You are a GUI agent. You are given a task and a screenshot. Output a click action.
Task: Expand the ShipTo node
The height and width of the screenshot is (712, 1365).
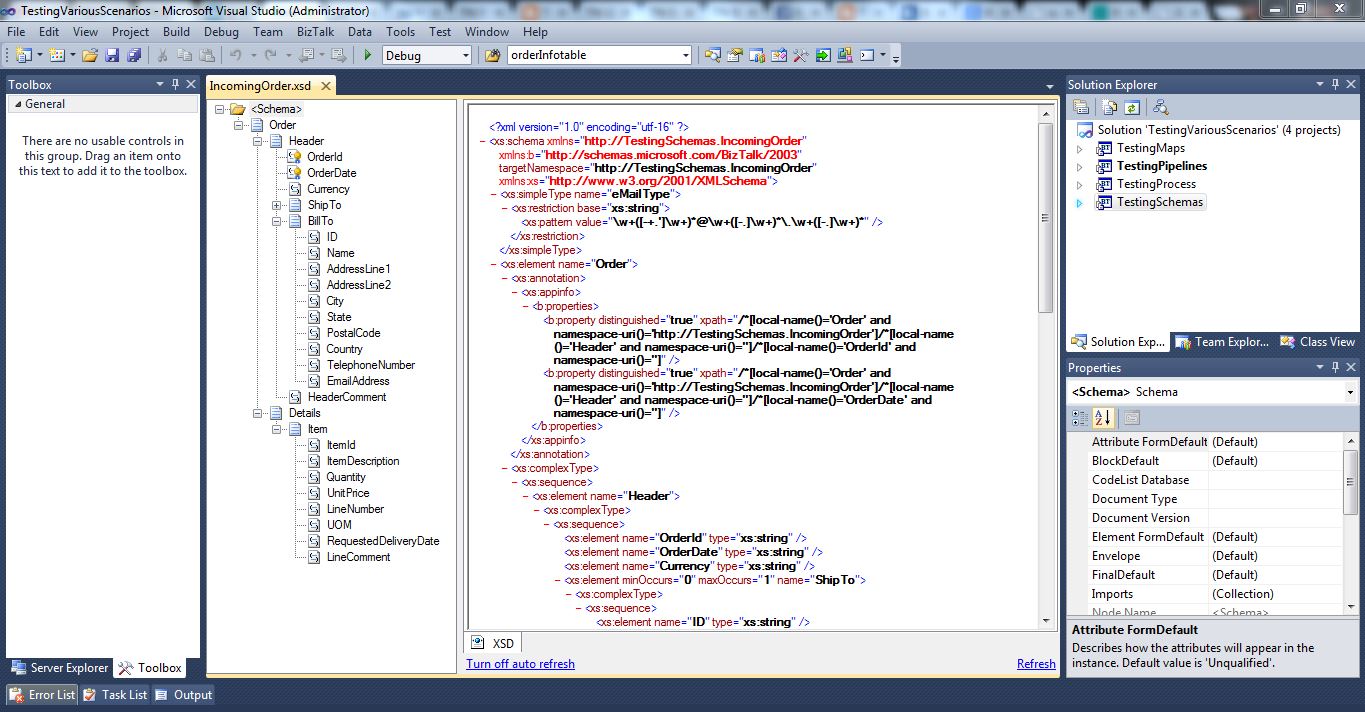[x=276, y=205]
